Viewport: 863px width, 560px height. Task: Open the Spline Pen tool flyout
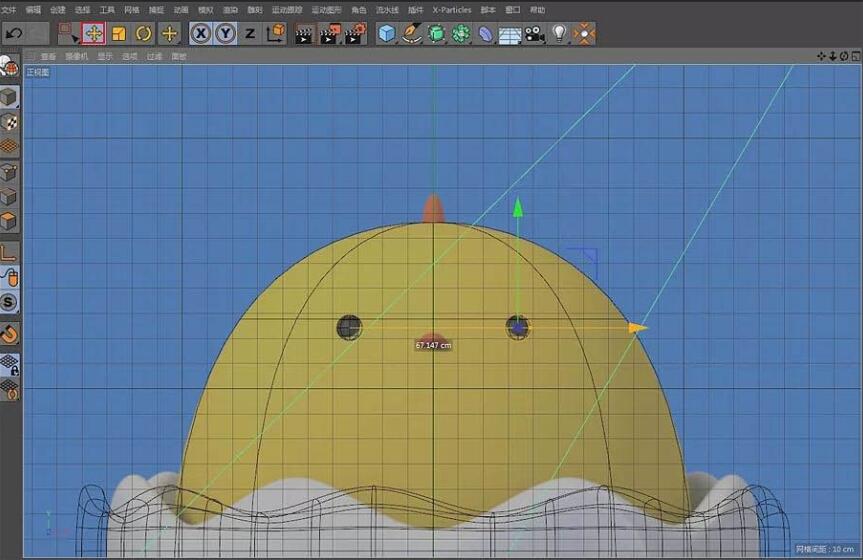point(412,34)
